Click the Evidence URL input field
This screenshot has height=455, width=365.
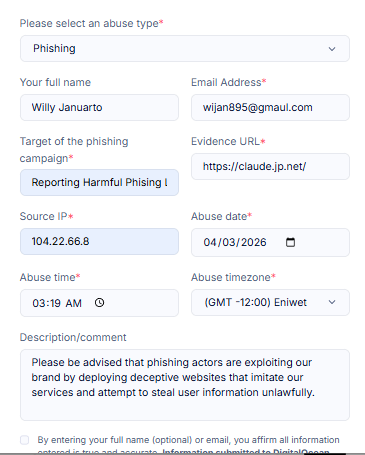point(270,166)
